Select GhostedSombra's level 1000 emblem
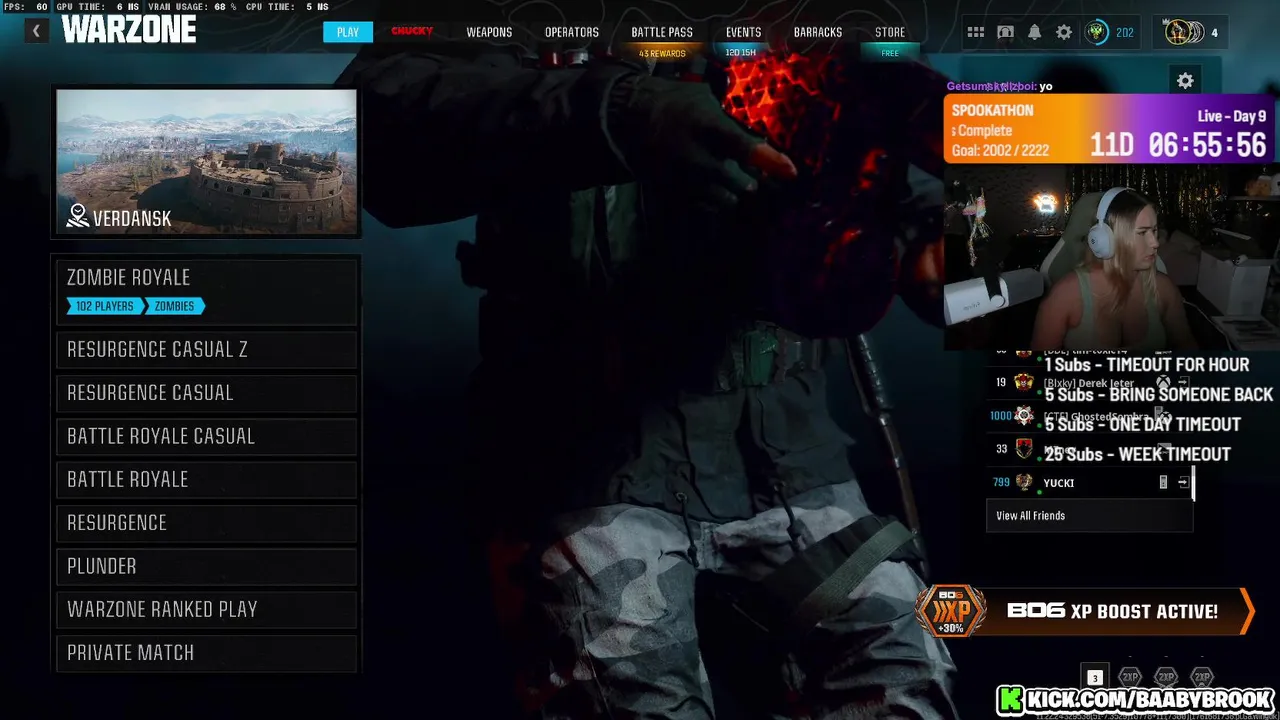 [1024, 416]
